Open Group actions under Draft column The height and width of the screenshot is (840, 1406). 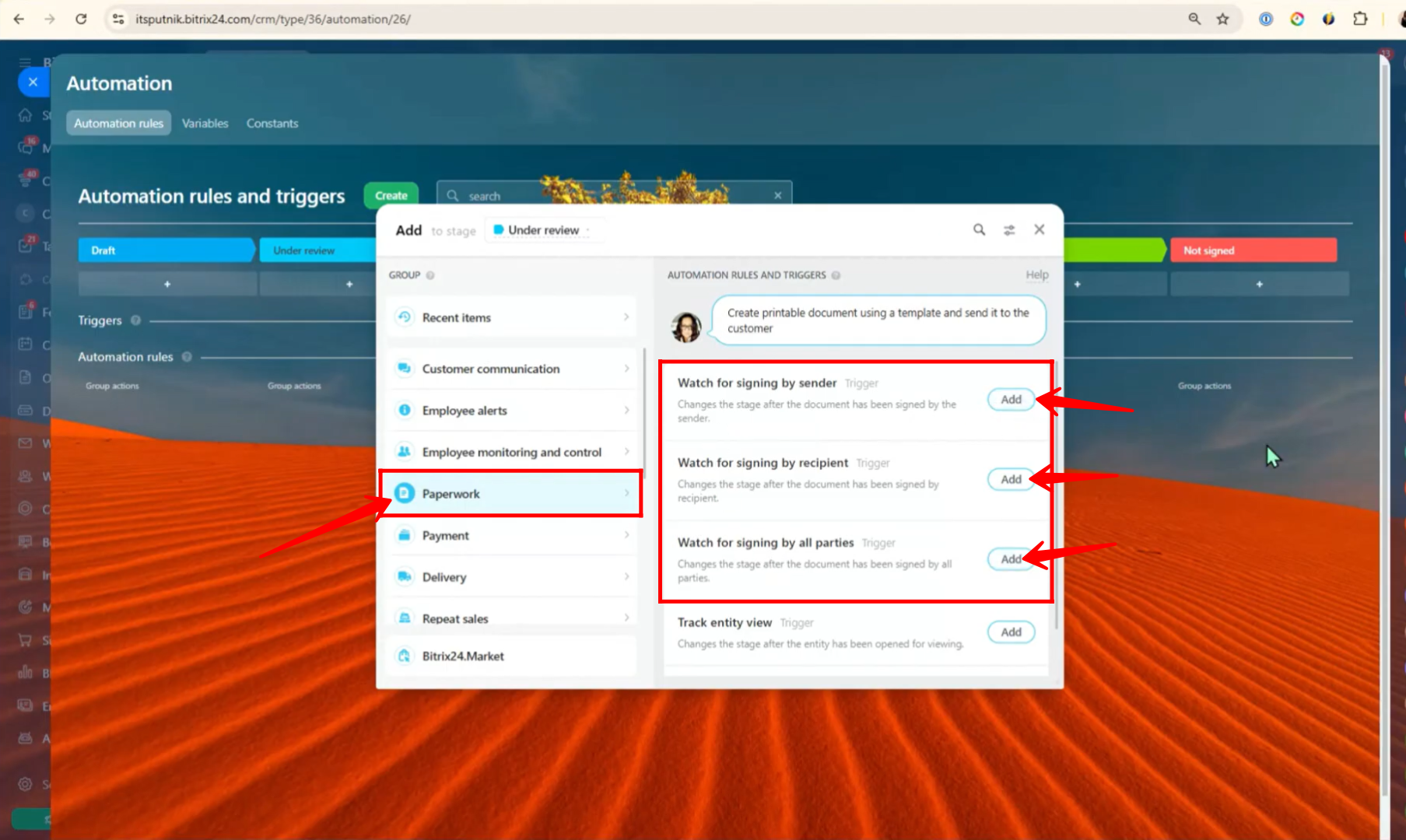(x=112, y=386)
